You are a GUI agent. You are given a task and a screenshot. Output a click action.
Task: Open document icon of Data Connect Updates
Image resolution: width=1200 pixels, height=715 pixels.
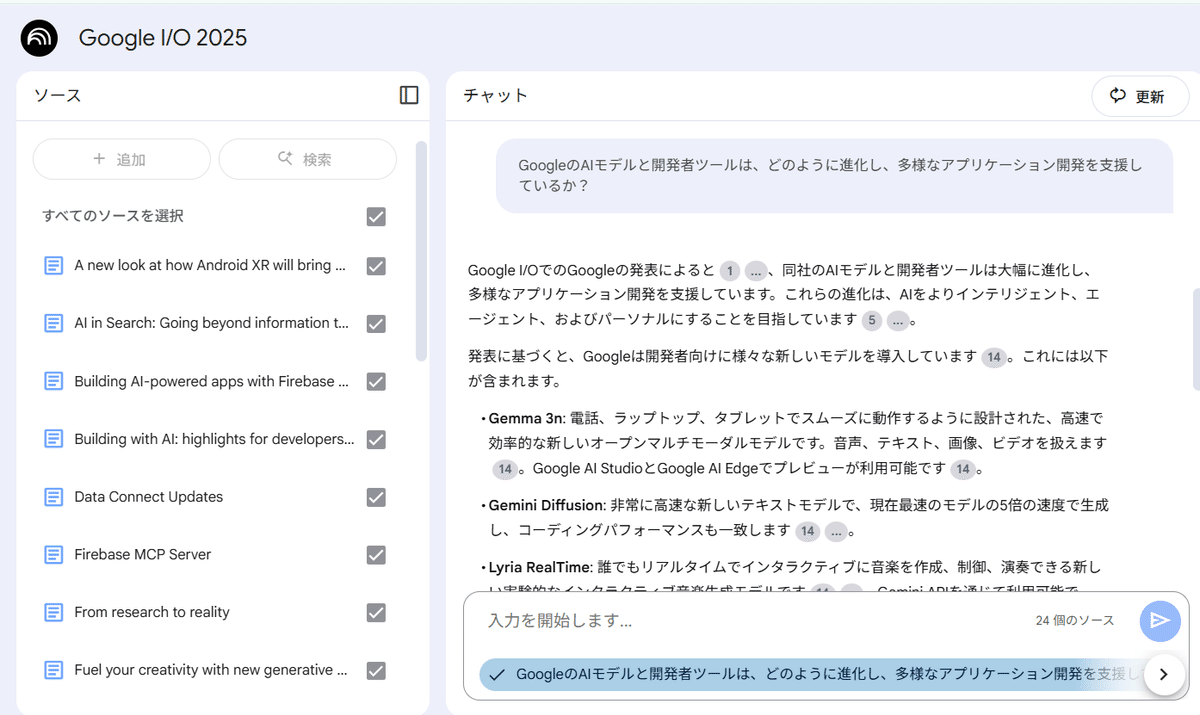click(53, 497)
